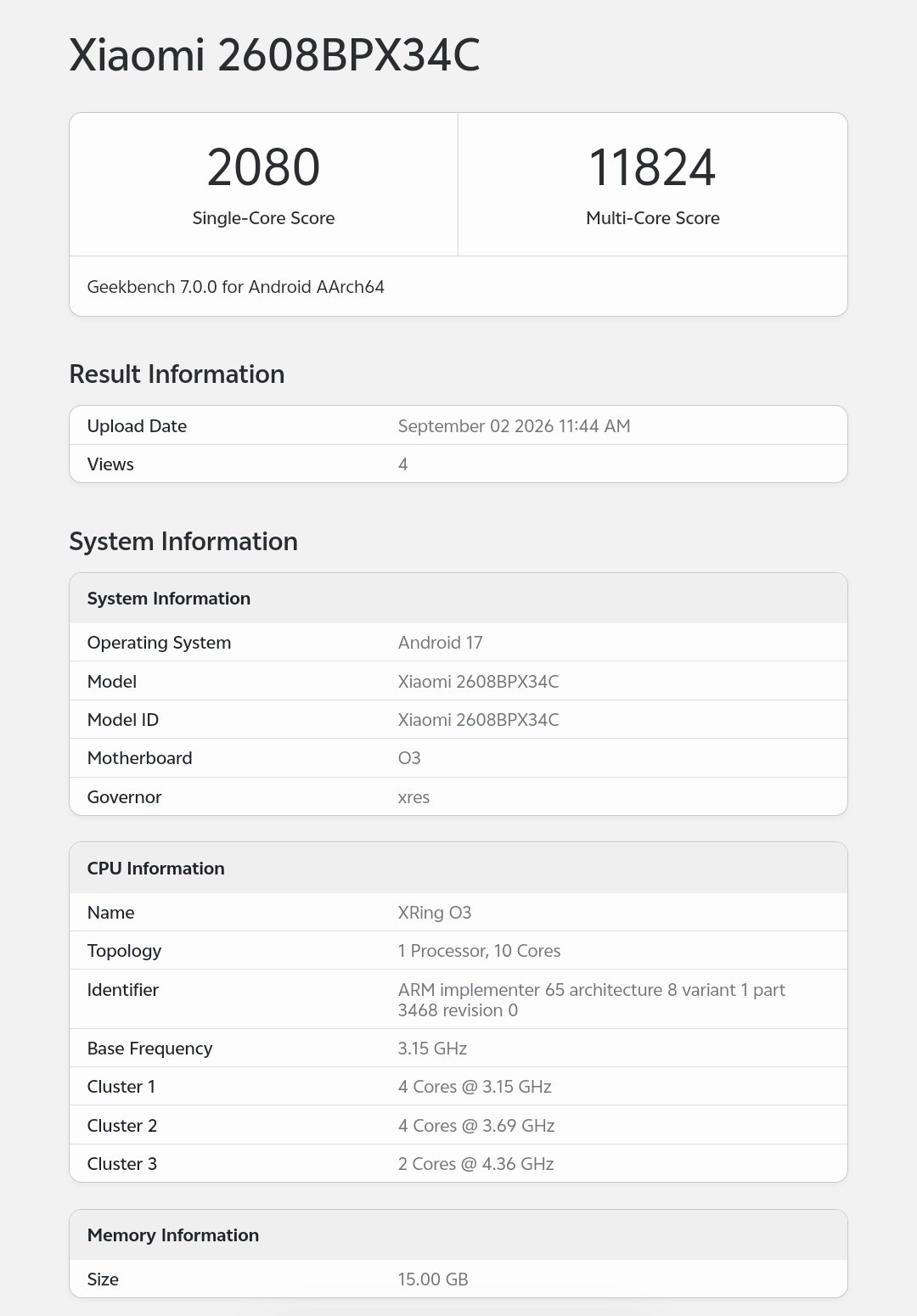
Task: Select the Governor value xres
Action: click(x=413, y=797)
